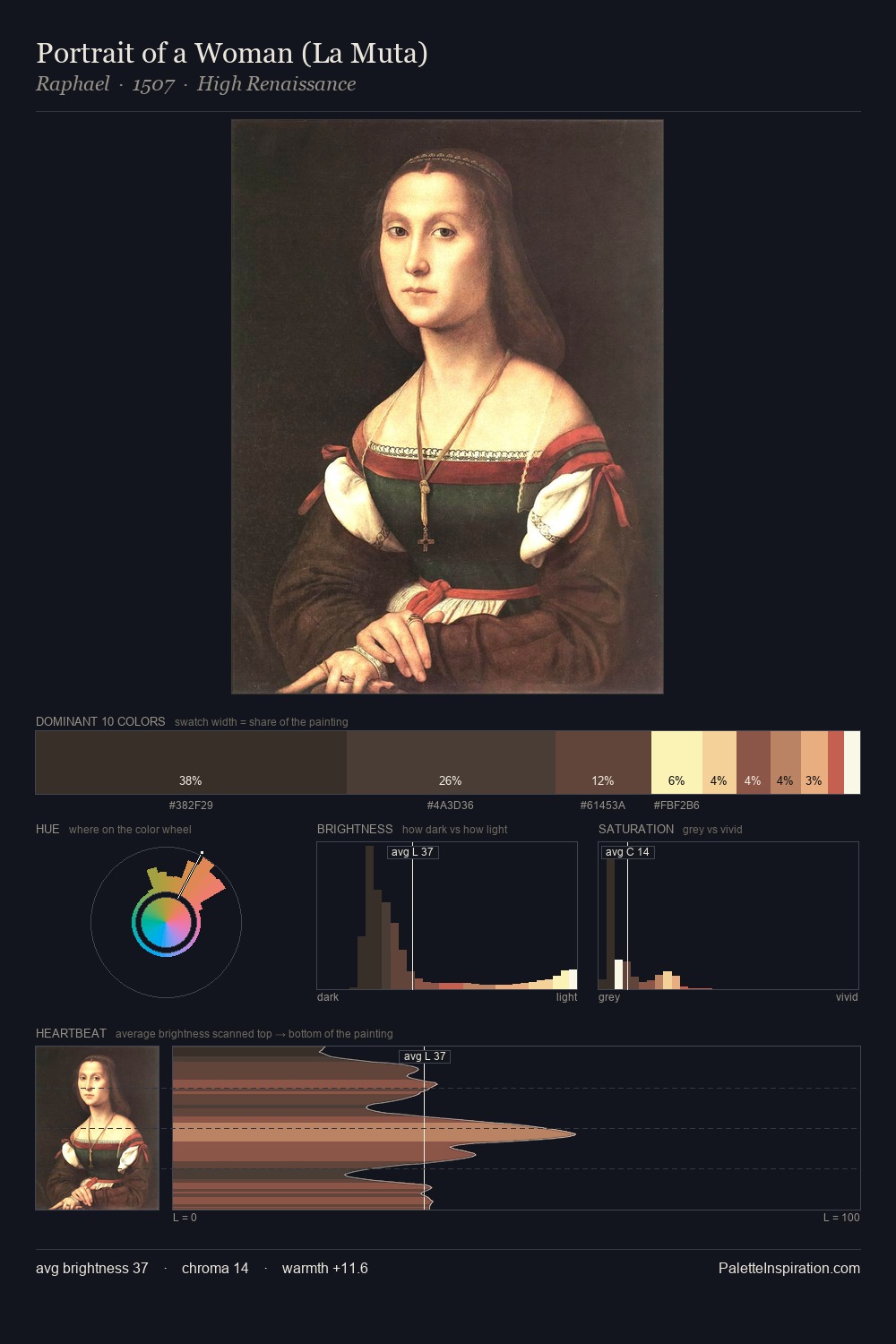Click 'warmth +11.6' in the footer

(325, 1269)
